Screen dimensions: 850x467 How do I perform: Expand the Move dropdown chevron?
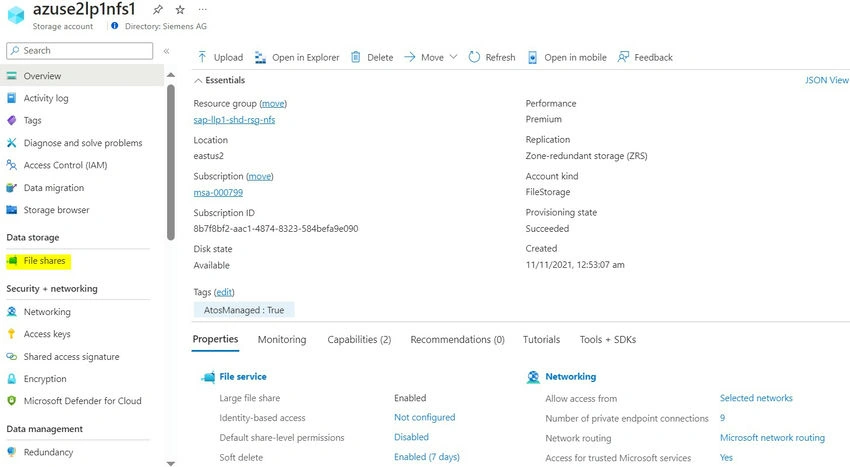click(454, 57)
